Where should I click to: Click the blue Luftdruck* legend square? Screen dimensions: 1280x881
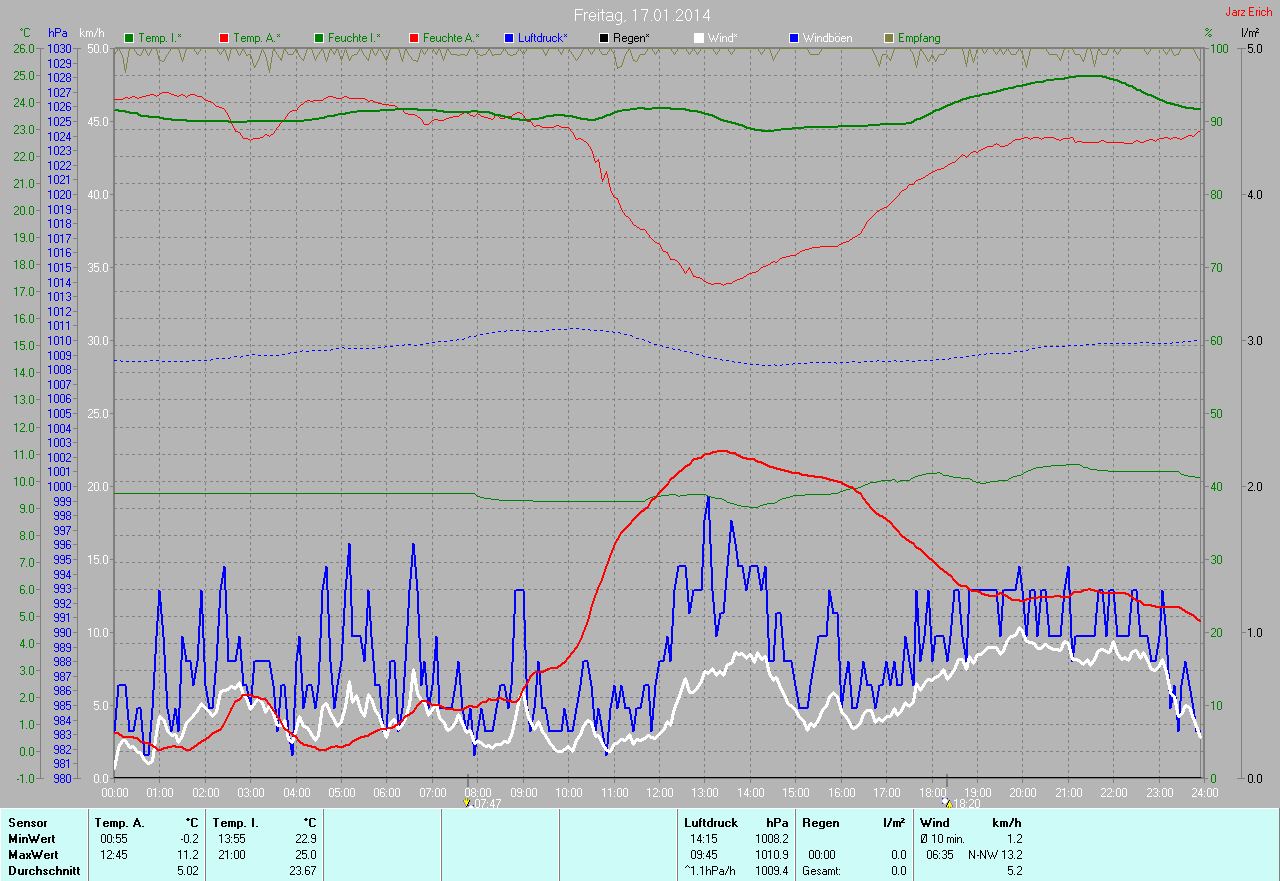coord(509,38)
